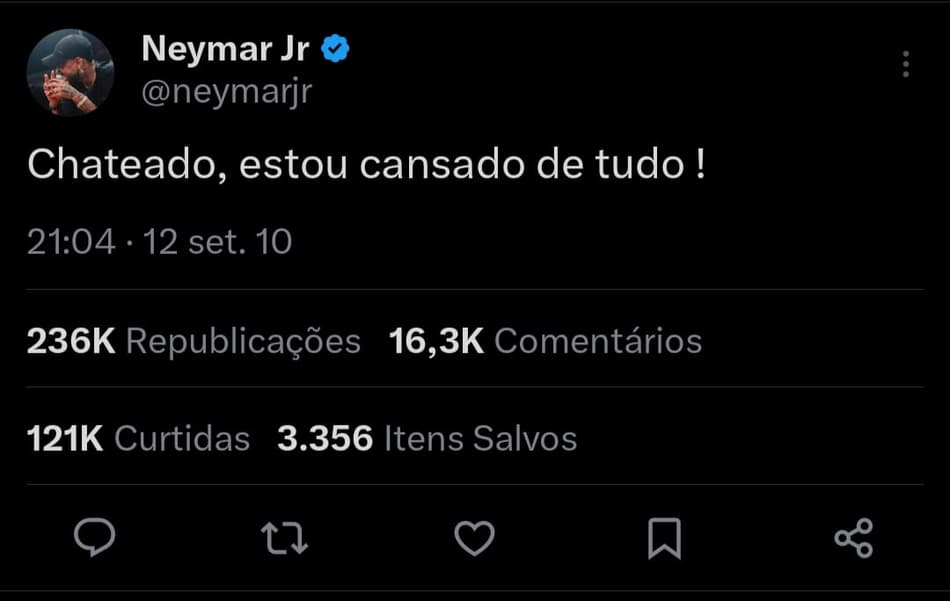Open the Republicações list
This screenshot has width=950, height=601.
[243, 341]
